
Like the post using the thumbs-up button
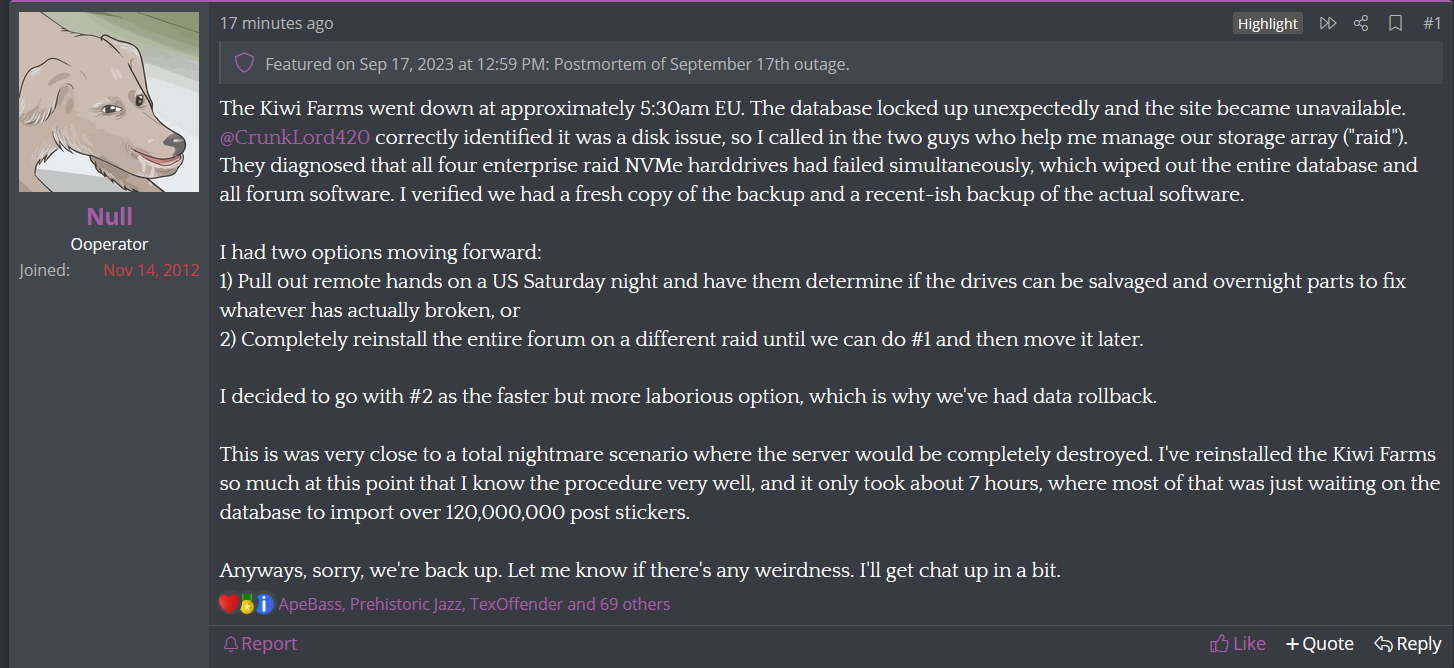(1237, 644)
